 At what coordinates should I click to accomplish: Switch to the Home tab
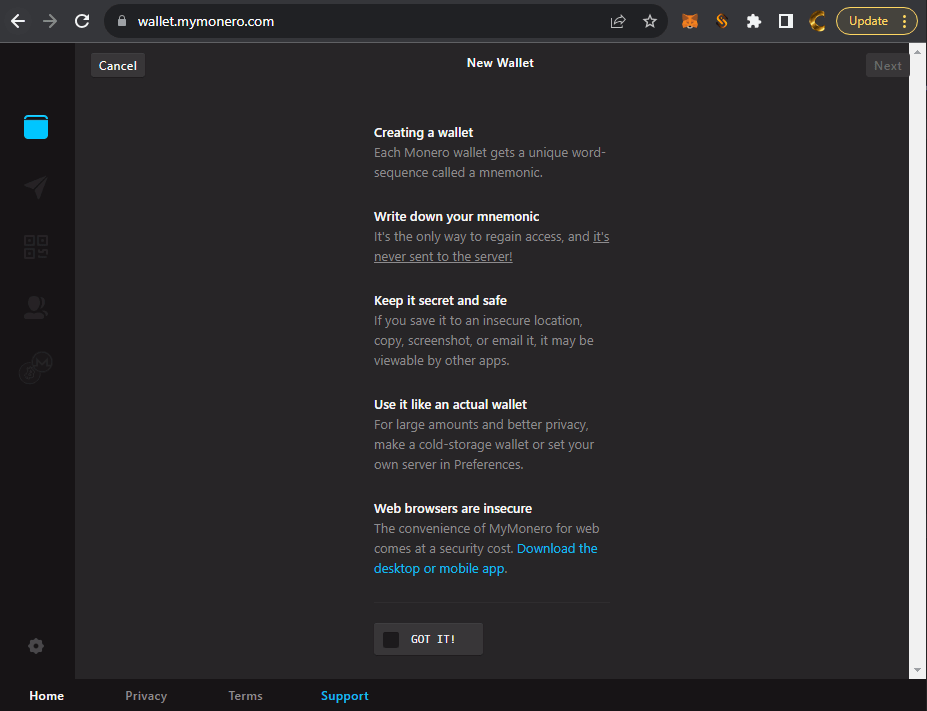[46, 695]
